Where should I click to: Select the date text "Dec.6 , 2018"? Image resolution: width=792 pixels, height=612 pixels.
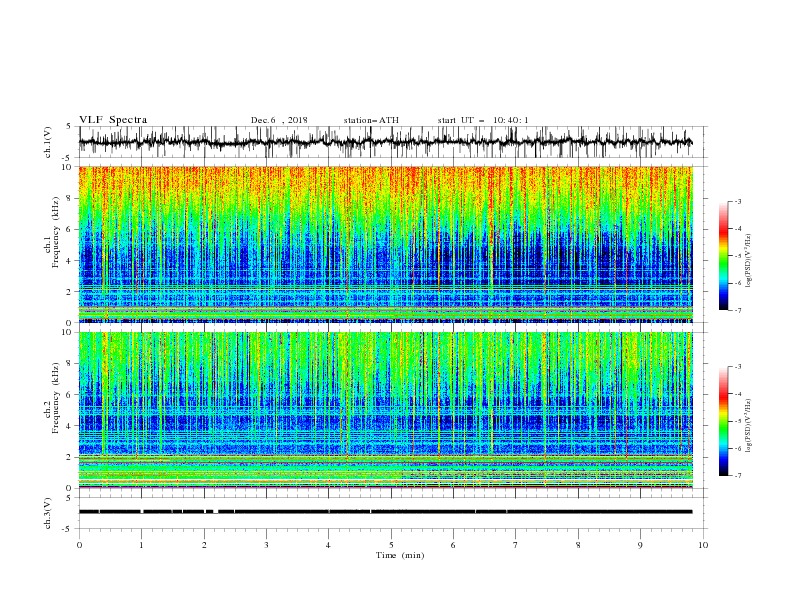[x=279, y=120]
